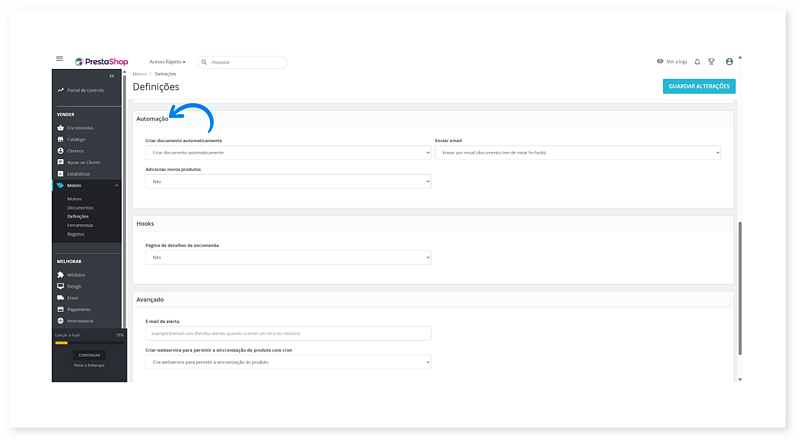The width and height of the screenshot is (800, 442).
Task: Click the Envio truck icon
Action: point(60,297)
